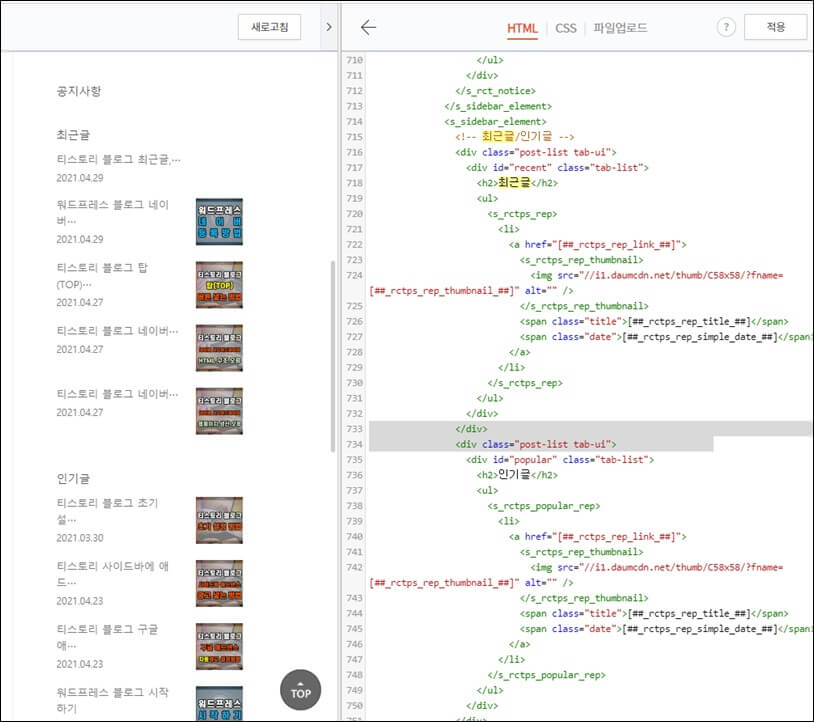This screenshot has height=722, width=814.
Task: Click line 722 a href rctps_rep_link
Action: [598, 244]
